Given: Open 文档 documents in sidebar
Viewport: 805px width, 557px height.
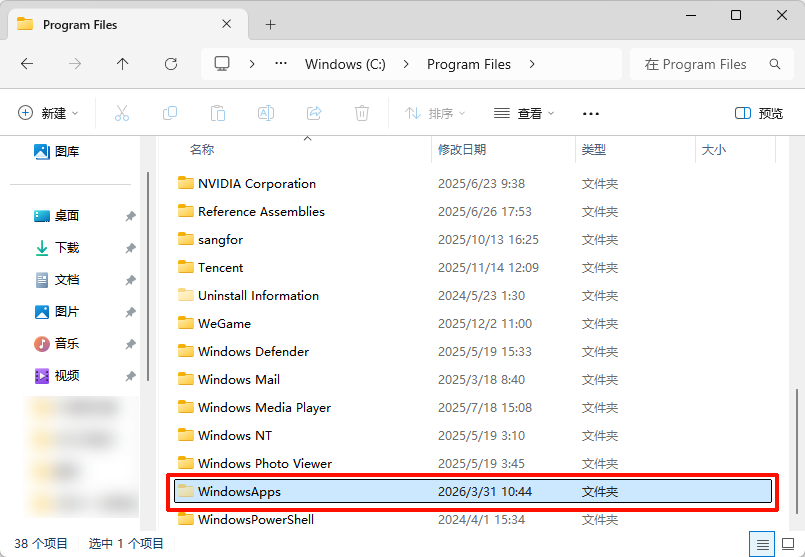Looking at the screenshot, I should [56, 280].
